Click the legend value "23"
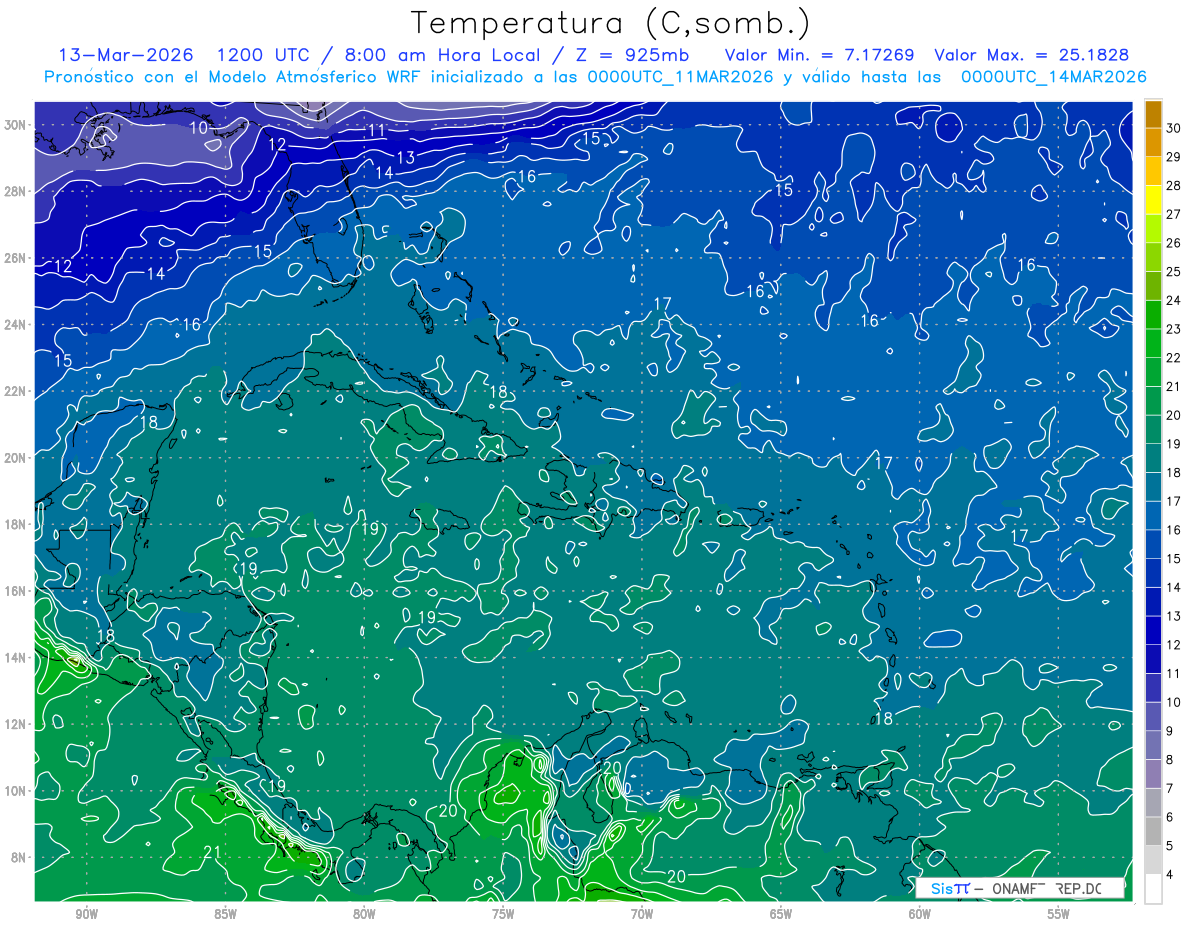Screen dimensions: 1200x927 tap(1174, 329)
